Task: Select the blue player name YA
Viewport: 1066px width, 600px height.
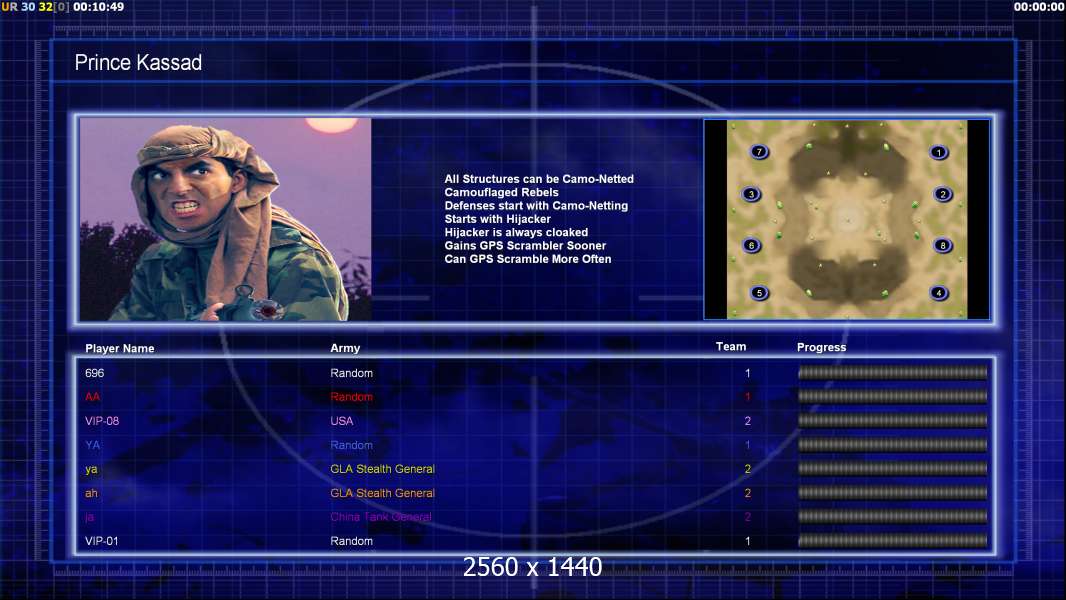Action: tap(92, 445)
